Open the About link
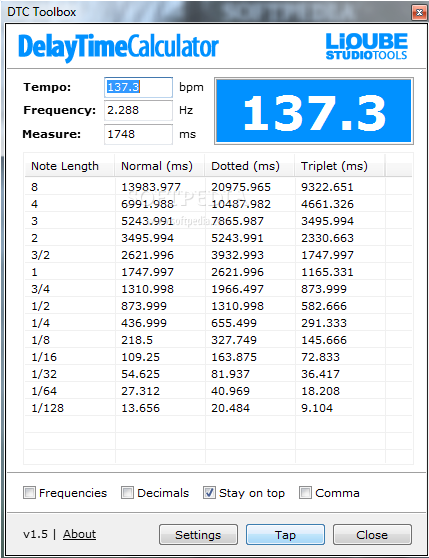 pyautogui.click(x=79, y=534)
